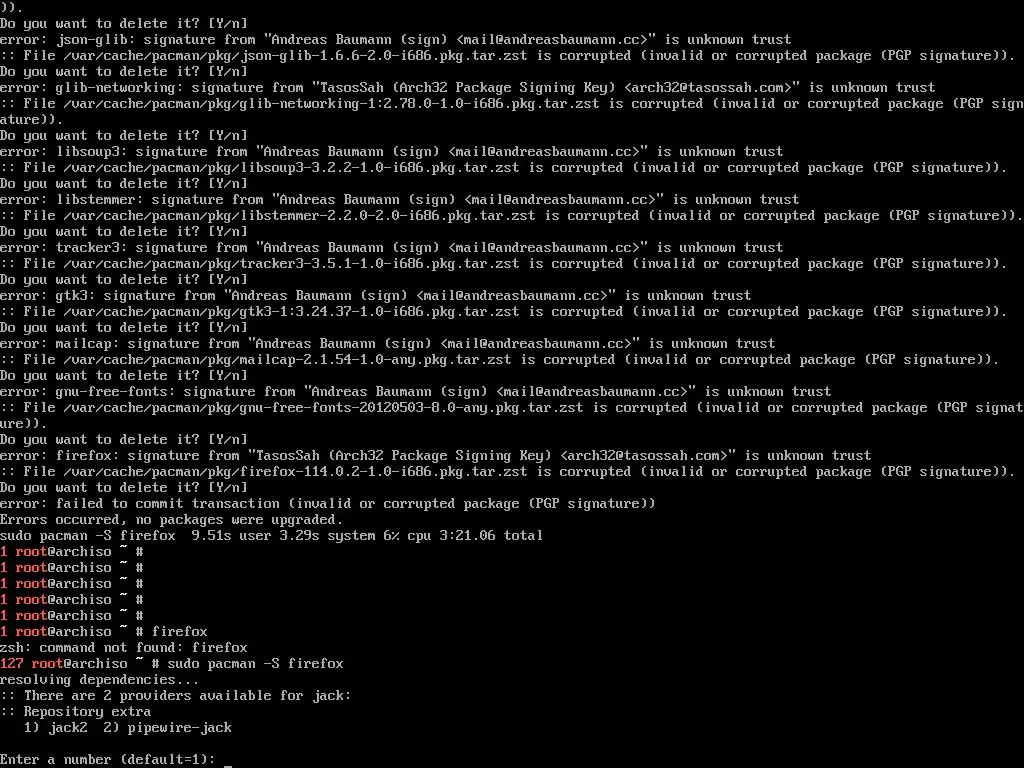
Task: Click the 'failed to commit transaction' error line
Action: (x=327, y=504)
